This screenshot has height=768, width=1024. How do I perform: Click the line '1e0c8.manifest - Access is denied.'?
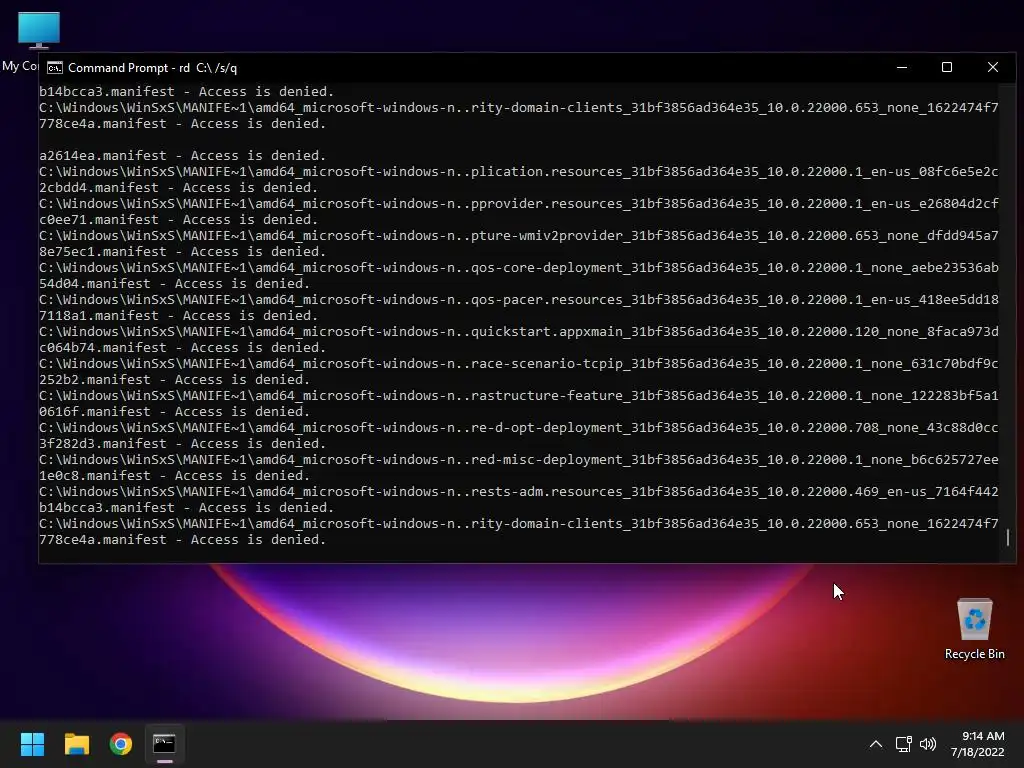point(174,475)
